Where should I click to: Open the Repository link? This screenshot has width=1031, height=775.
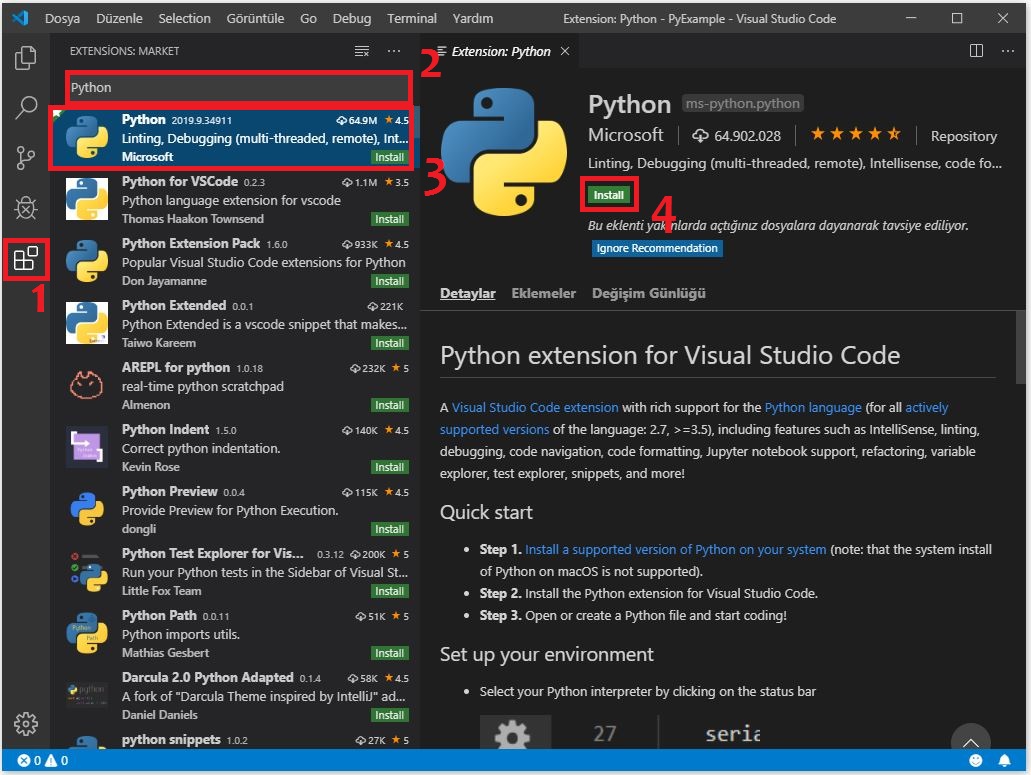[963, 136]
